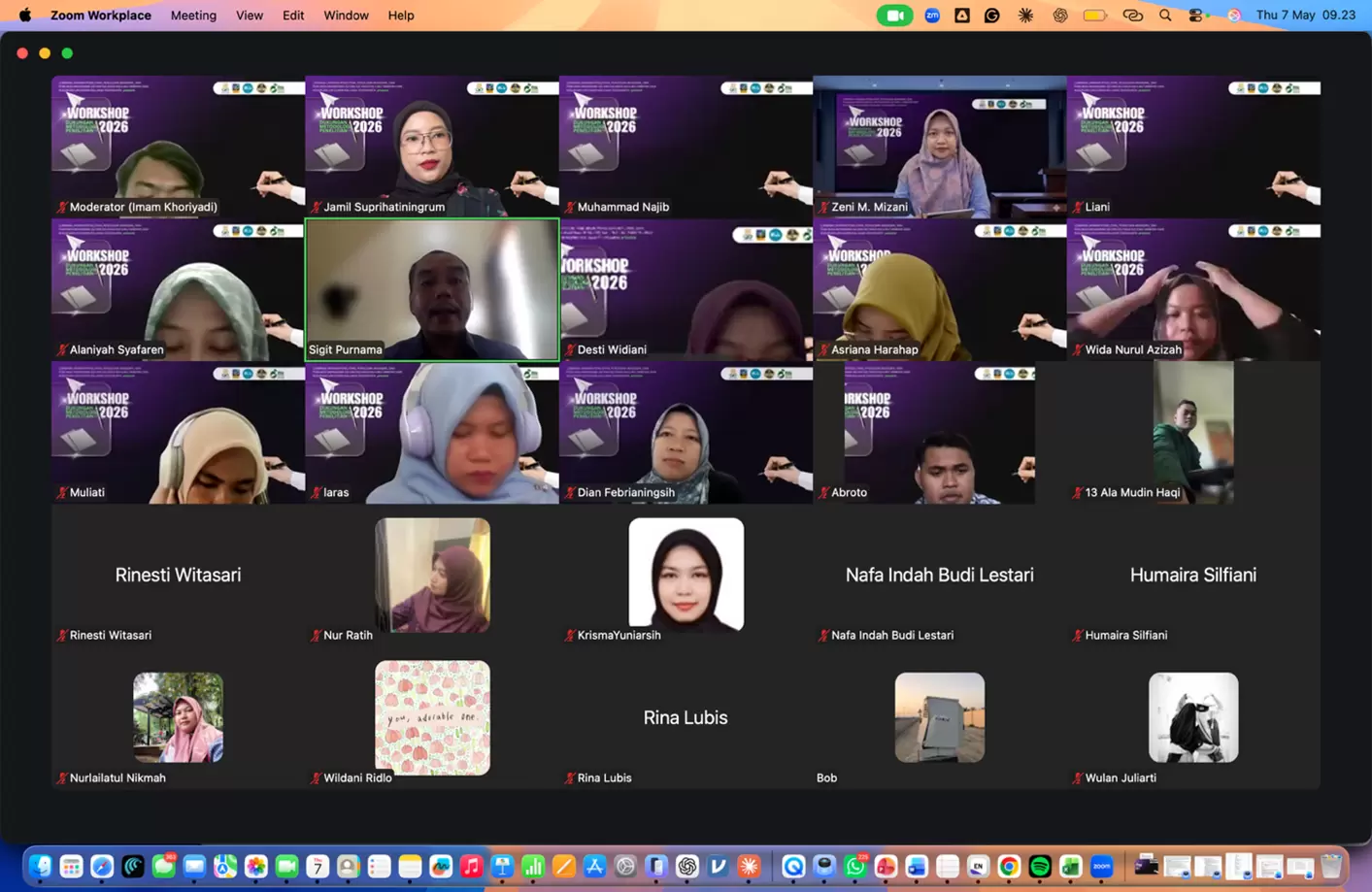This screenshot has height=892, width=1372.
Task: Click the large Rinesti Witasari name
Action: 178,575
